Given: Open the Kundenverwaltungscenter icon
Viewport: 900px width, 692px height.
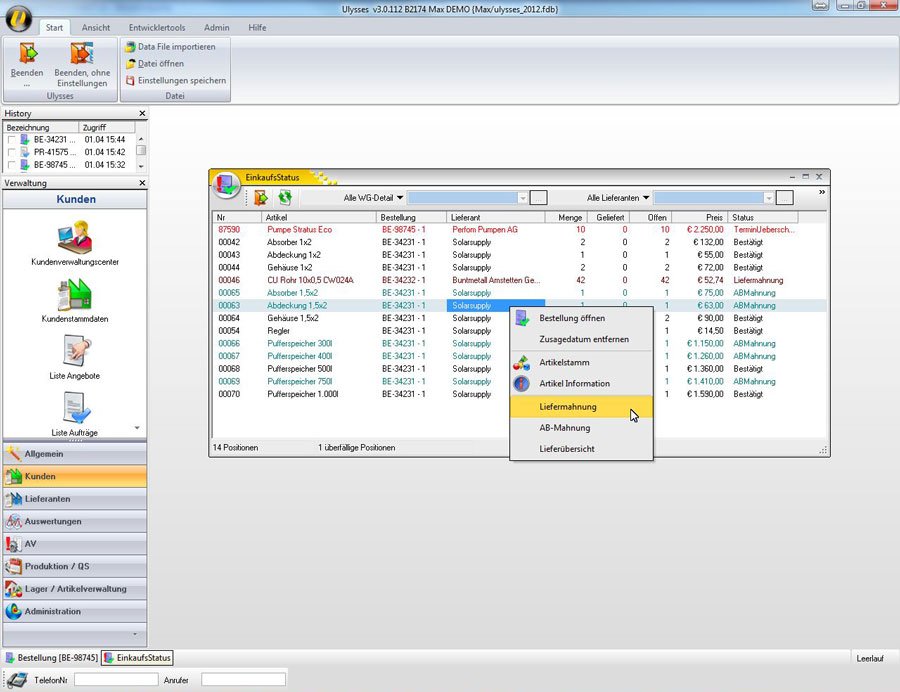Looking at the screenshot, I should coord(76,238).
